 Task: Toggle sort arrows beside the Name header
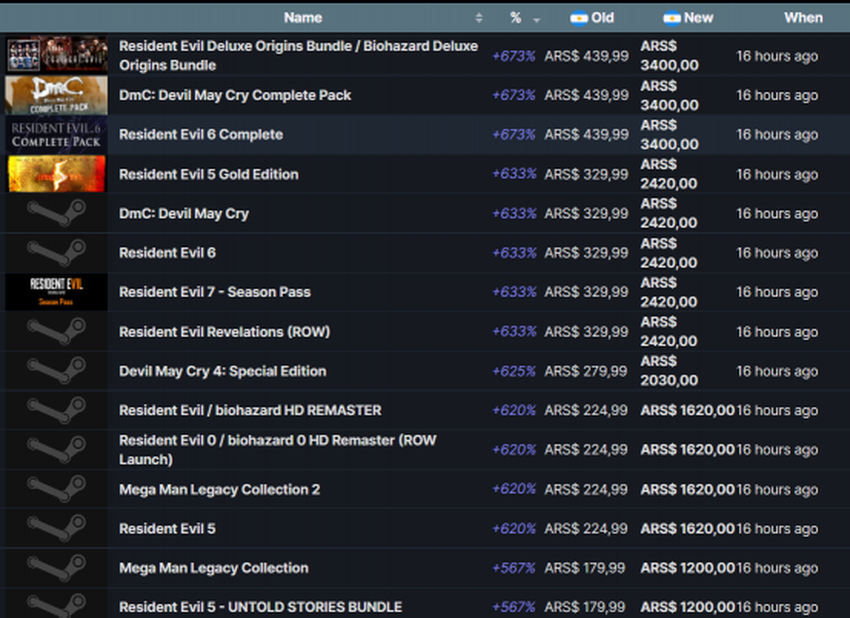coord(479,18)
